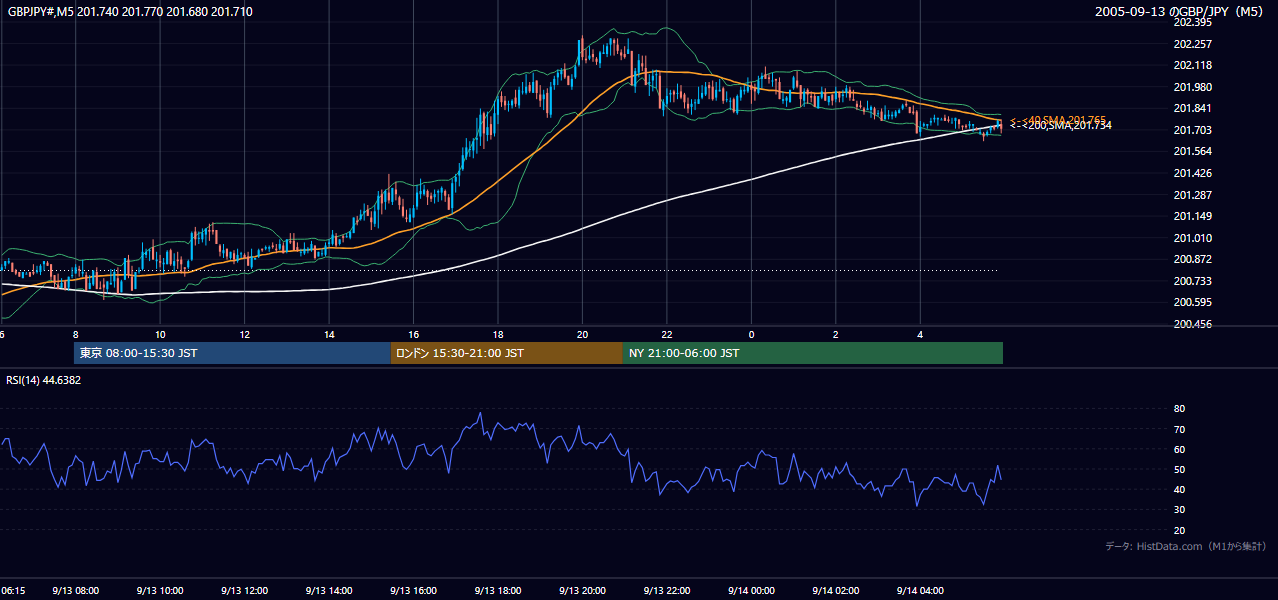
Task: Click the Tokyo 08:00-15:30 JST session bar
Action: (x=232, y=353)
